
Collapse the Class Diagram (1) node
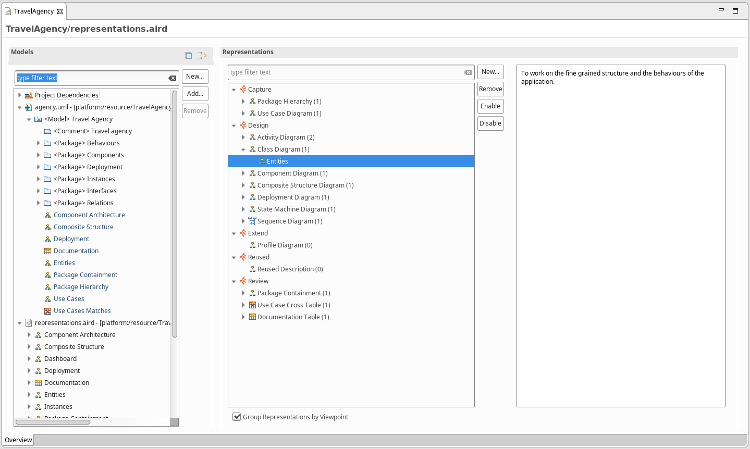(x=243, y=149)
